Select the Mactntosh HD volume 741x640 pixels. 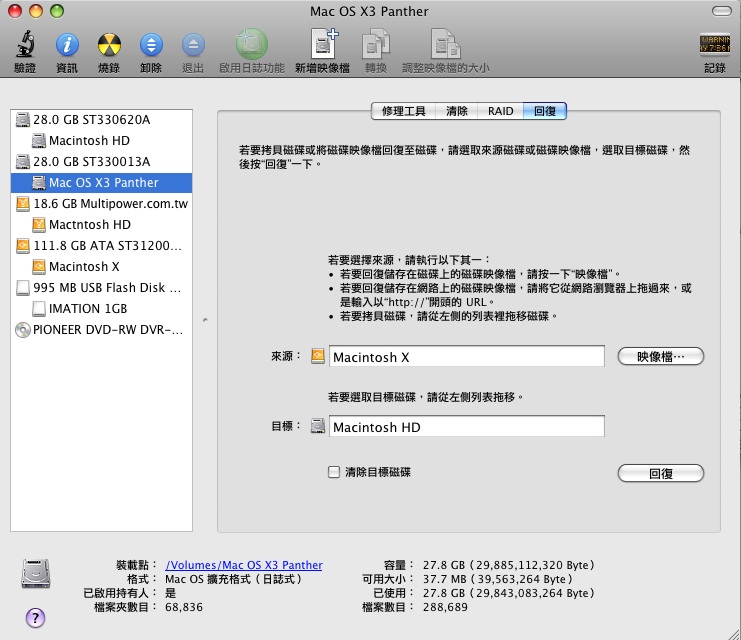[101, 225]
